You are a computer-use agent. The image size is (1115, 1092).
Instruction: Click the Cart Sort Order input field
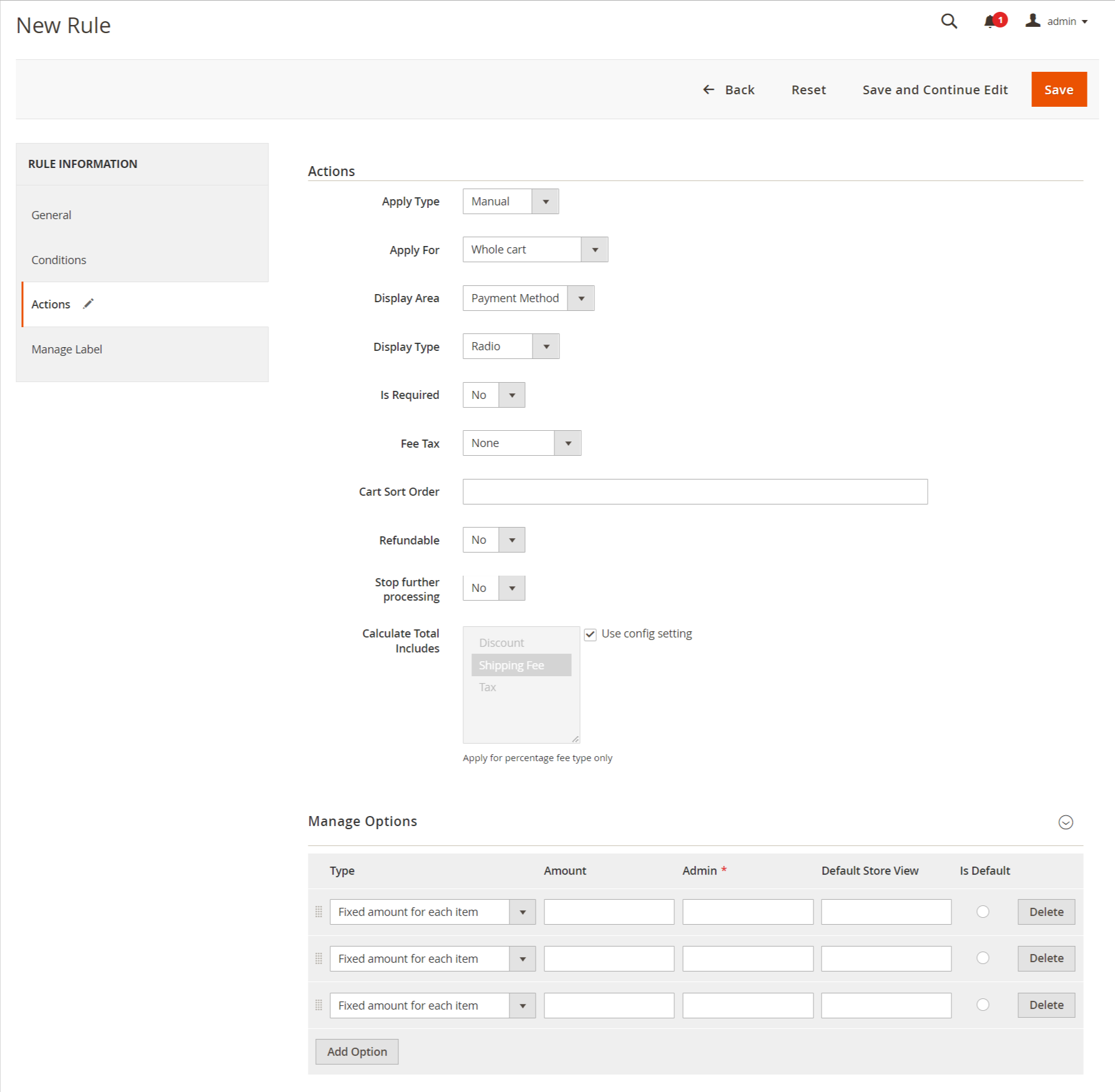694,492
